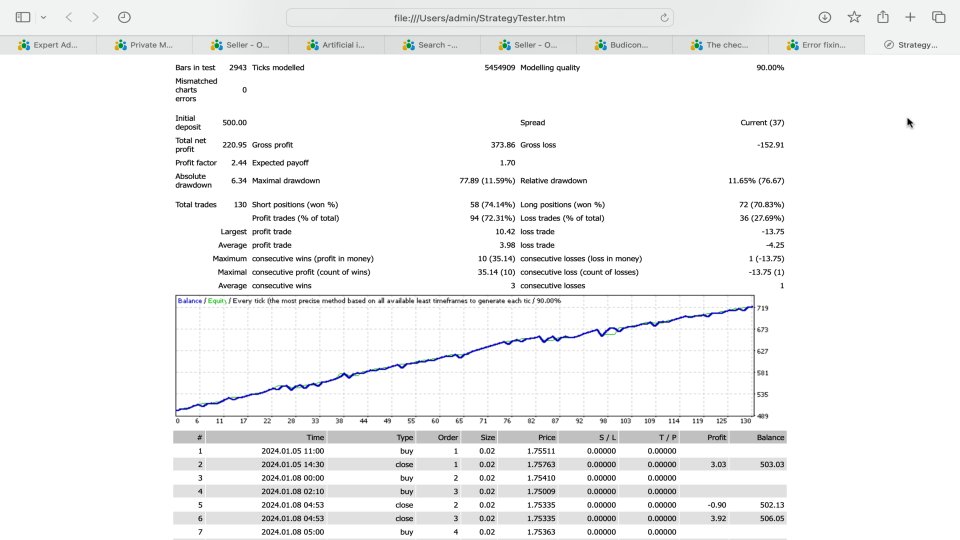Open browsing history clock icon
Screen dimensions: 960x540
click(x=124, y=17)
